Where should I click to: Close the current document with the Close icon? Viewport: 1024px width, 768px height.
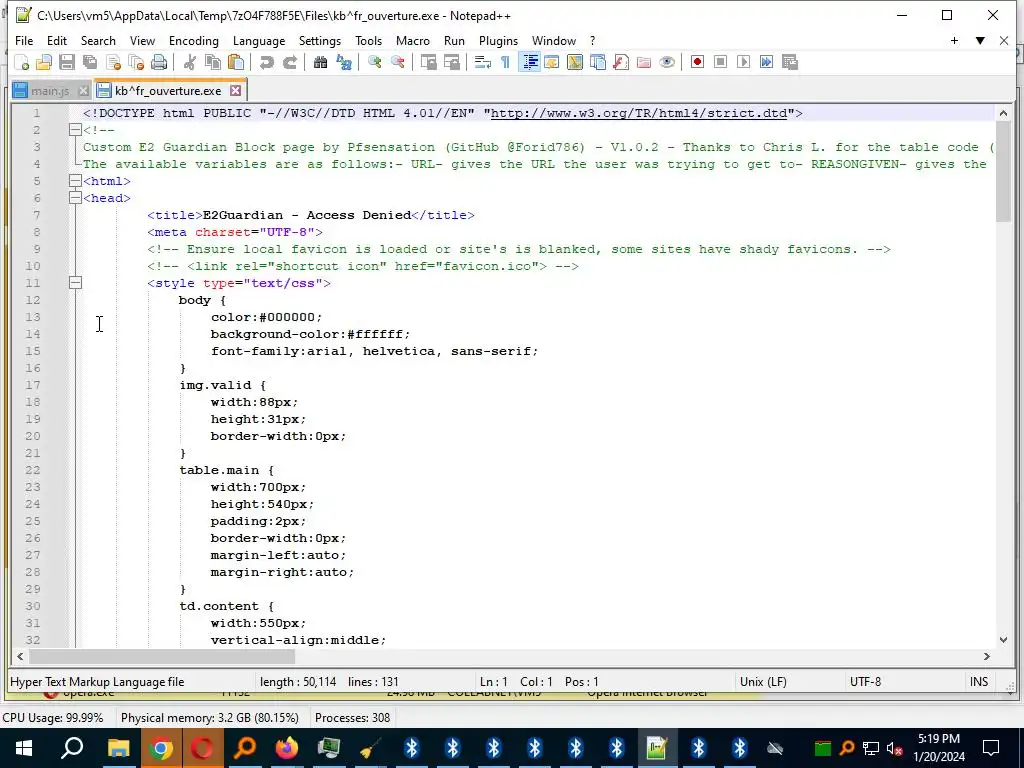tap(113, 62)
